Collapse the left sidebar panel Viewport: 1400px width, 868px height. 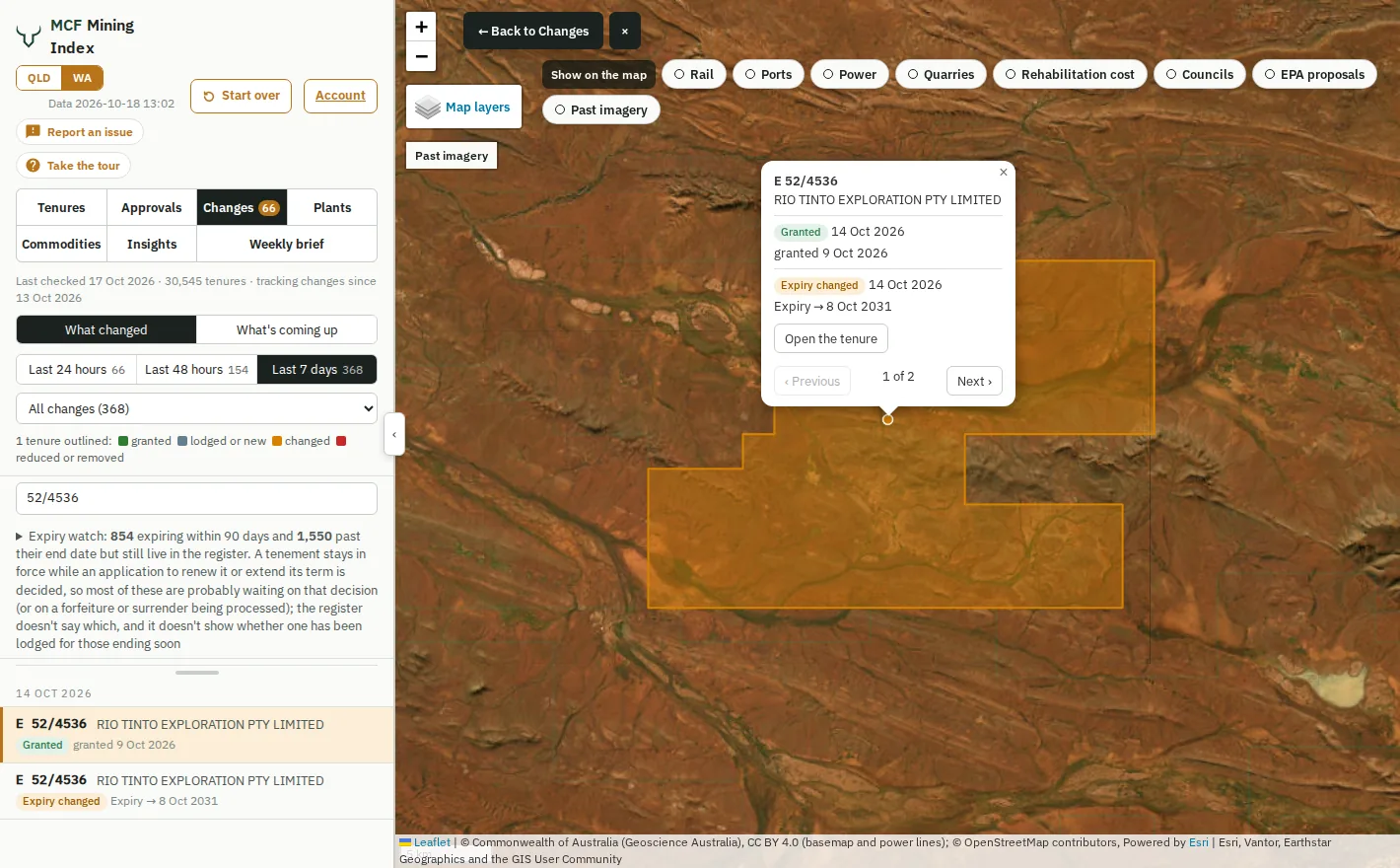tap(394, 434)
